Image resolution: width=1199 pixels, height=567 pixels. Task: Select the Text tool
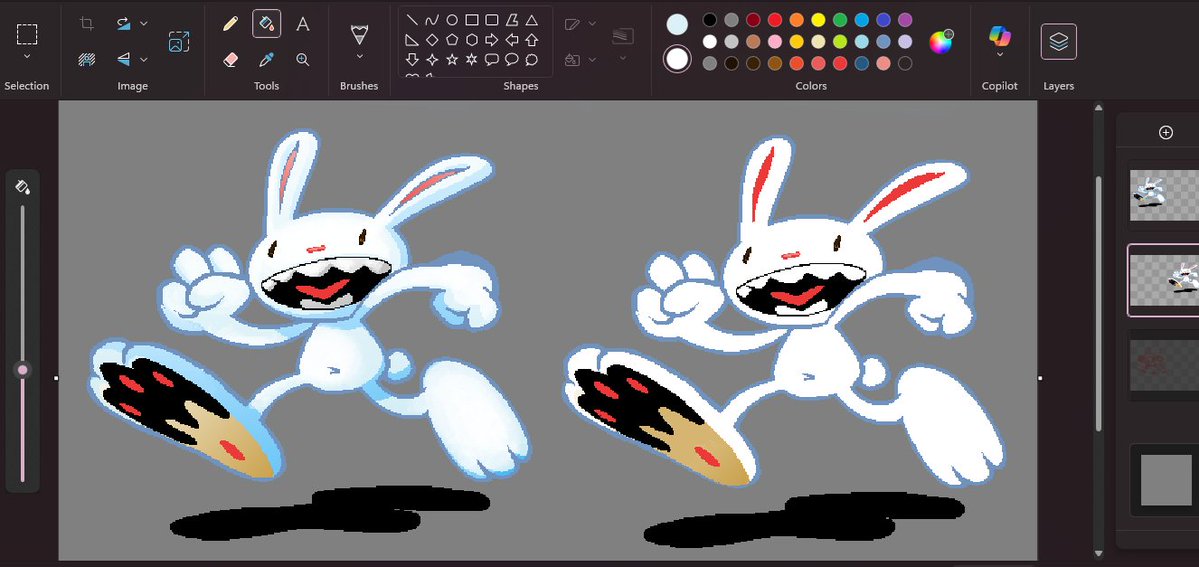coord(303,24)
